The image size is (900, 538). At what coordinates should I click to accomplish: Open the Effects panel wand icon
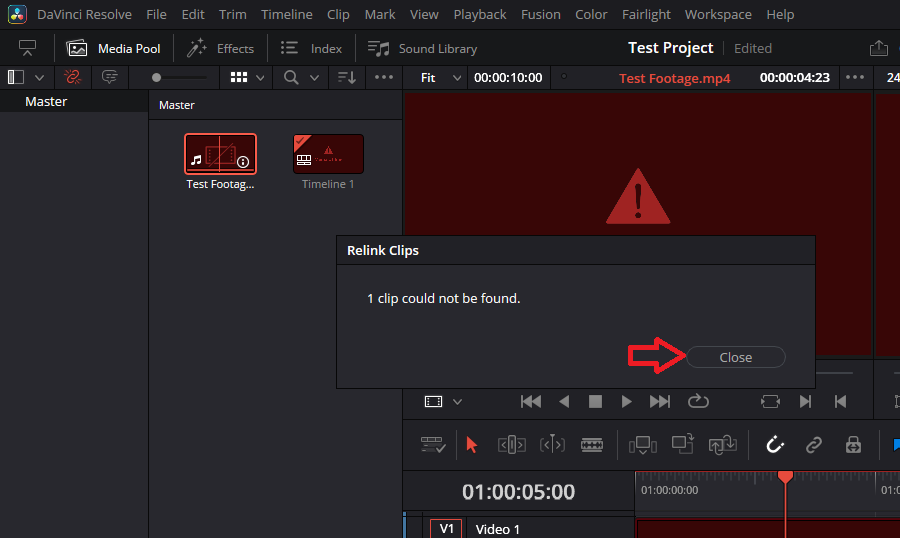(x=197, y=48)
